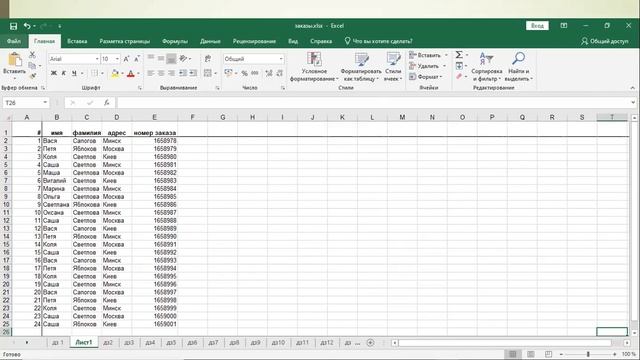
Task: Open the font size 10 dropdown
Action: point(118,59)
